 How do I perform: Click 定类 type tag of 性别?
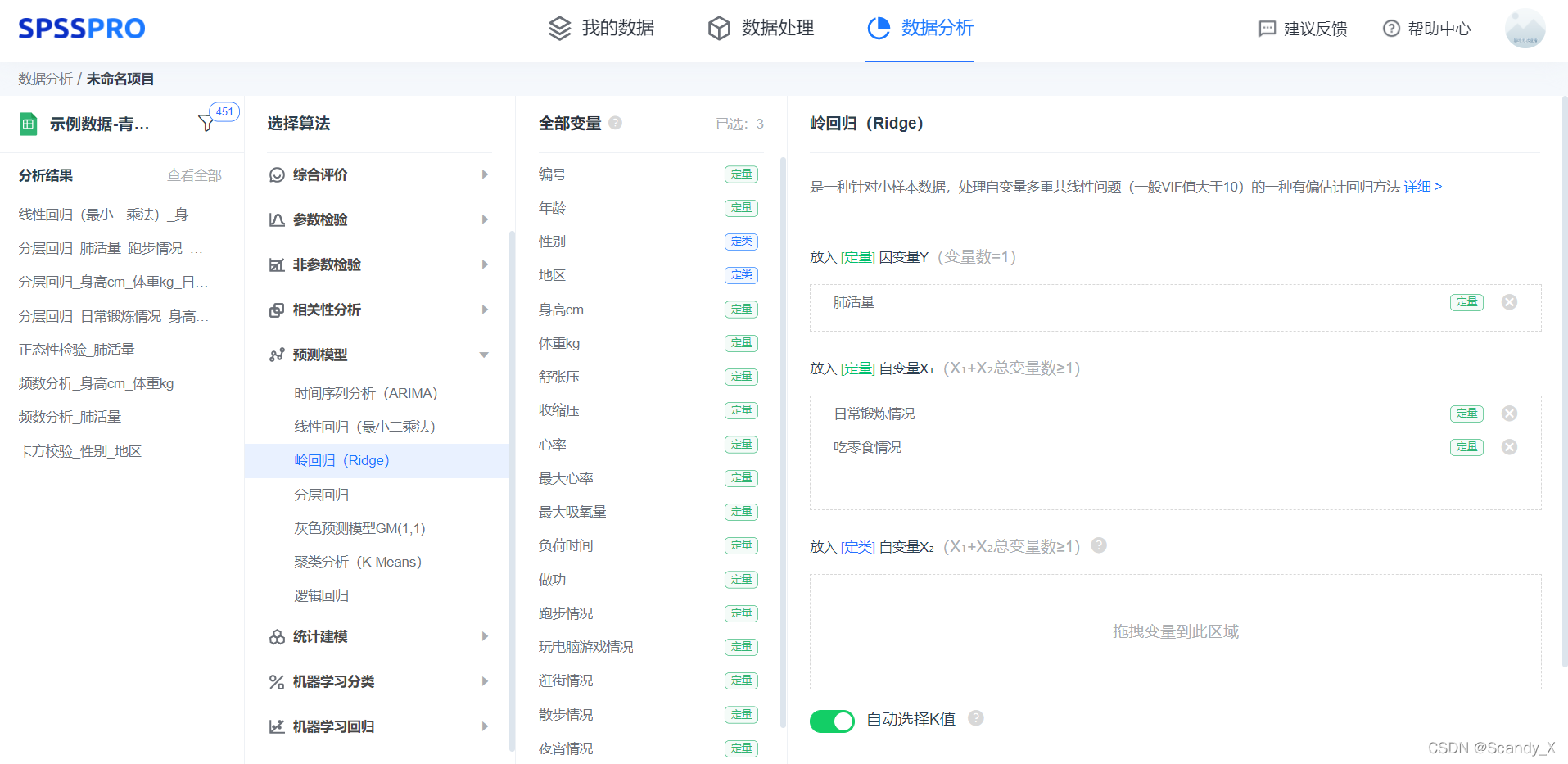[x=741, y=242]
